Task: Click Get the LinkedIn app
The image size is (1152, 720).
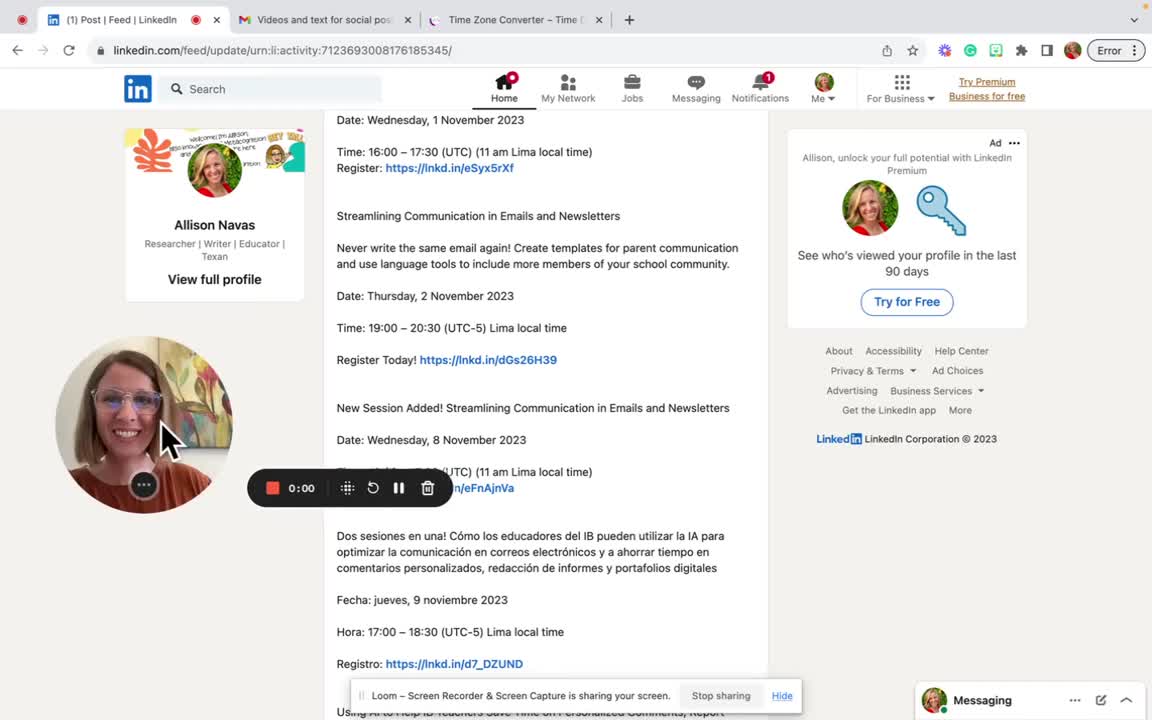Action: pyautogui.click(x=889, y=411)
